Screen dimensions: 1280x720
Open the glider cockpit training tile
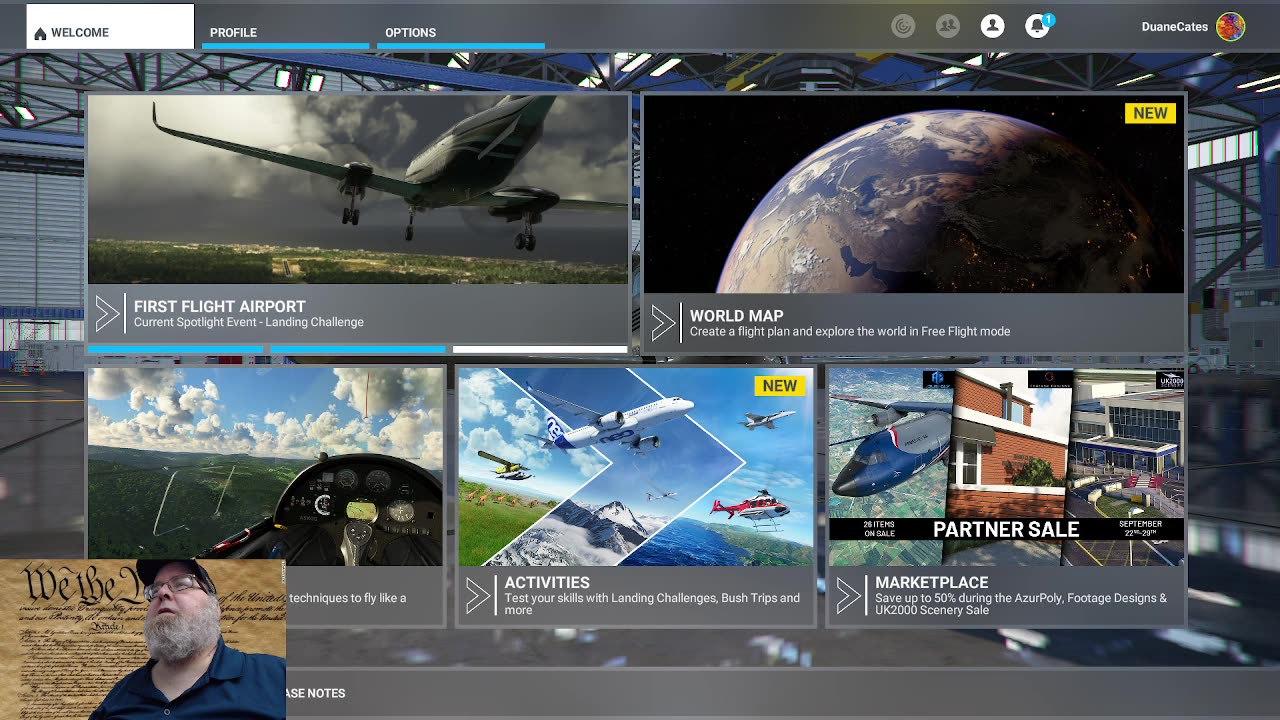265,465
